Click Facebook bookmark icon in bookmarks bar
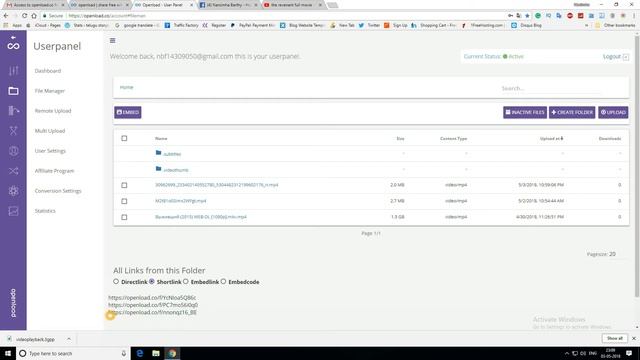 tap(167, 25)
